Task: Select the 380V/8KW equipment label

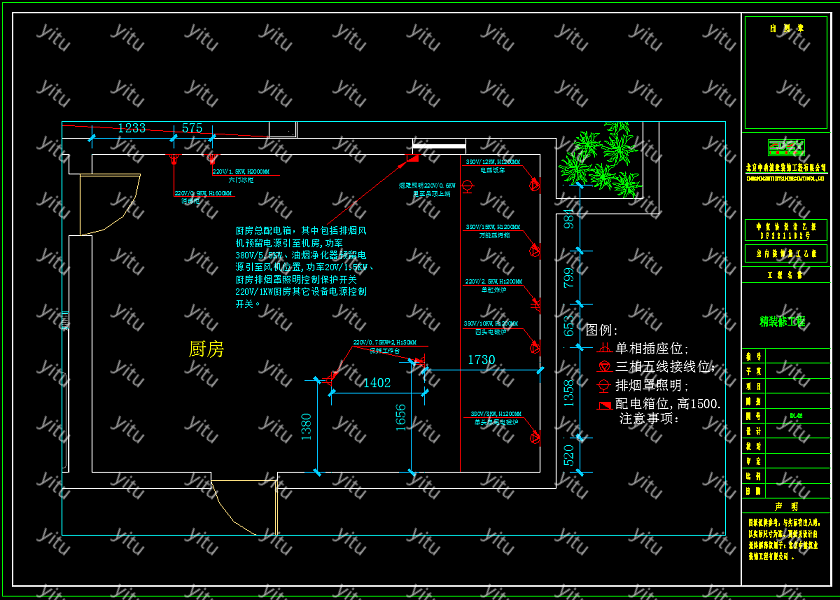Action: 496,417
